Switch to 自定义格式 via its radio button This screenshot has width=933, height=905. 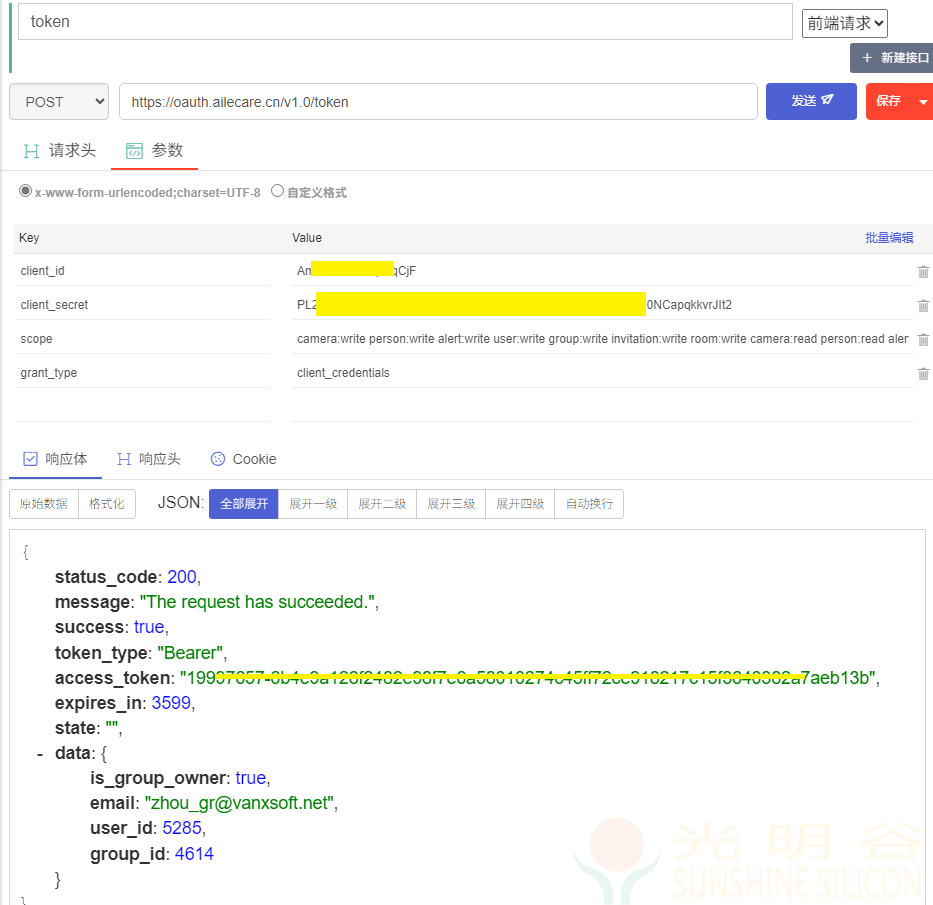[277, 192]
